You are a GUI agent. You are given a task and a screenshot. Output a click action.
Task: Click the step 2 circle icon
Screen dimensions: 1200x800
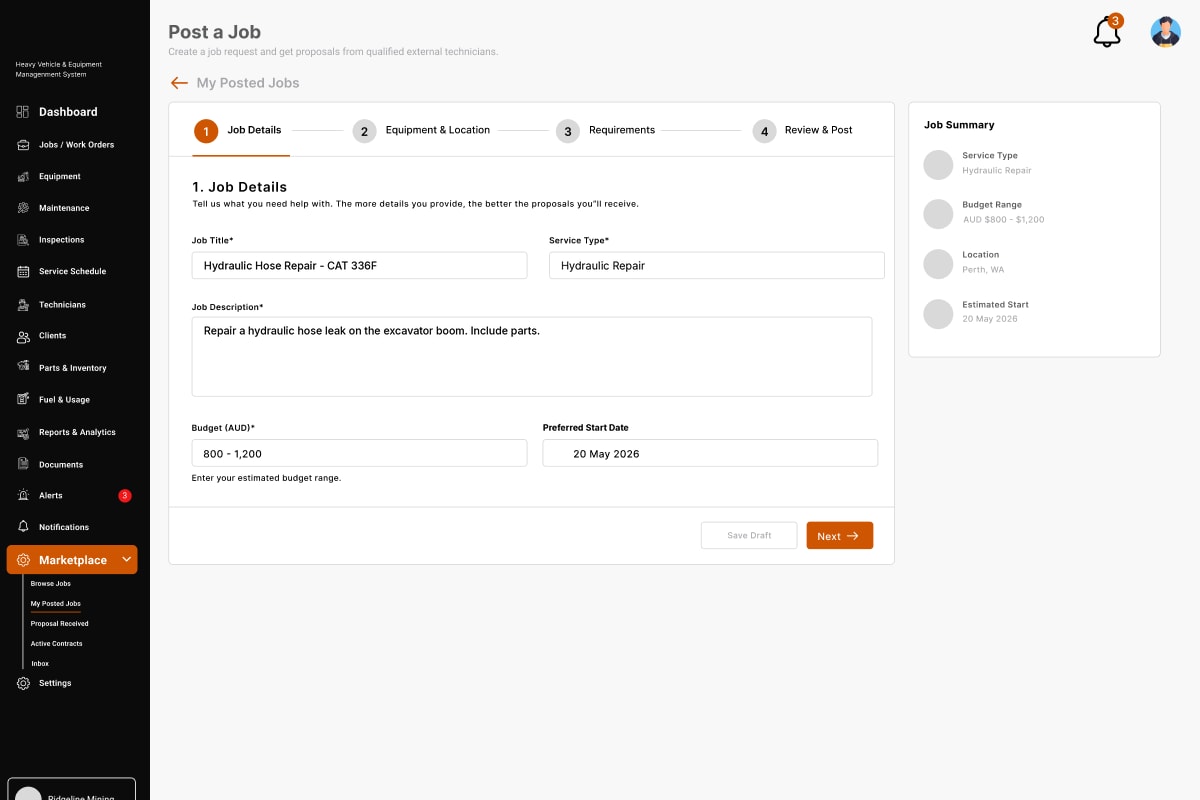tap(364, 131)
